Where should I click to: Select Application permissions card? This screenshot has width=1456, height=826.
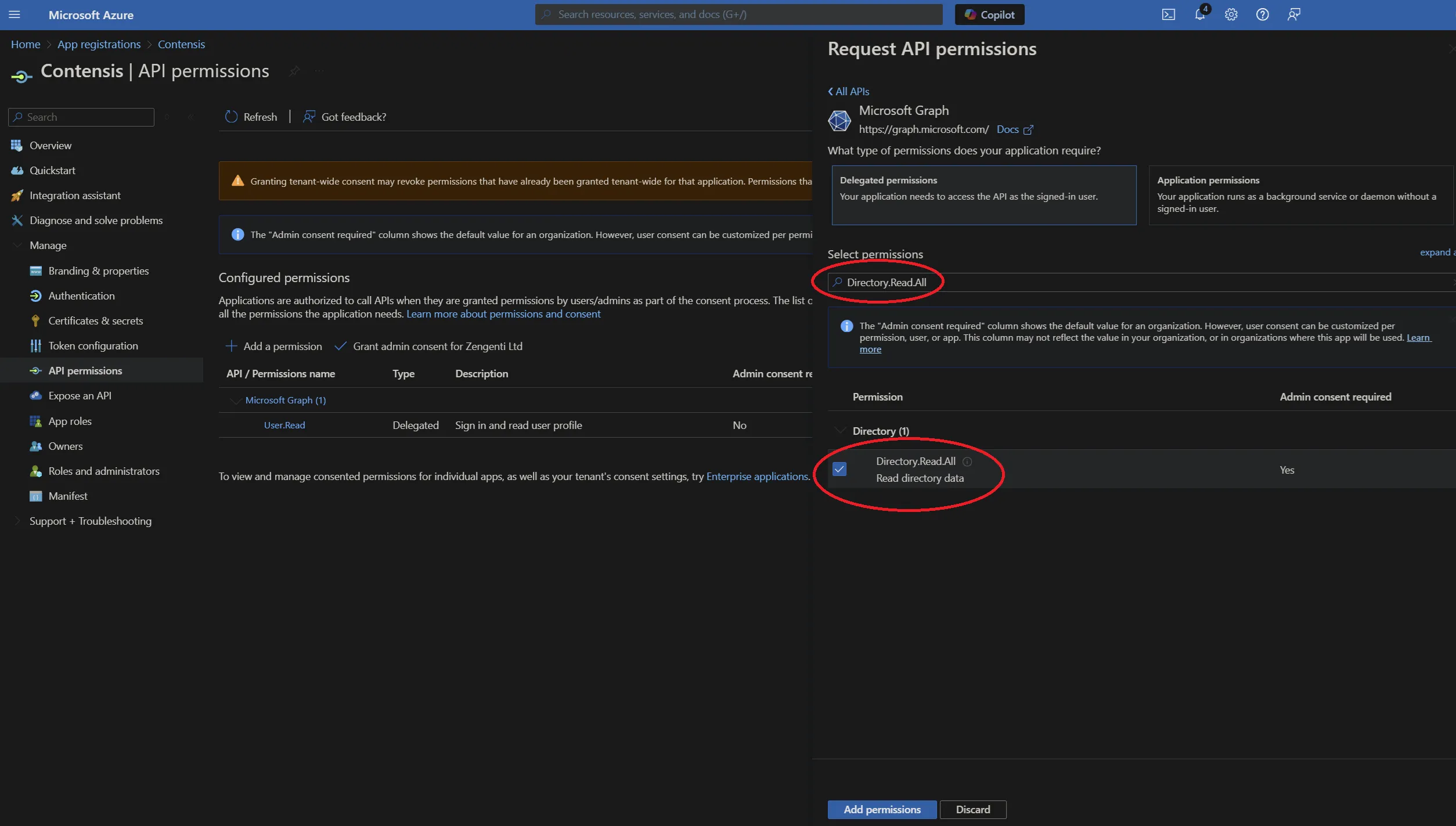pyautogui.click(x=1300, y=195)
